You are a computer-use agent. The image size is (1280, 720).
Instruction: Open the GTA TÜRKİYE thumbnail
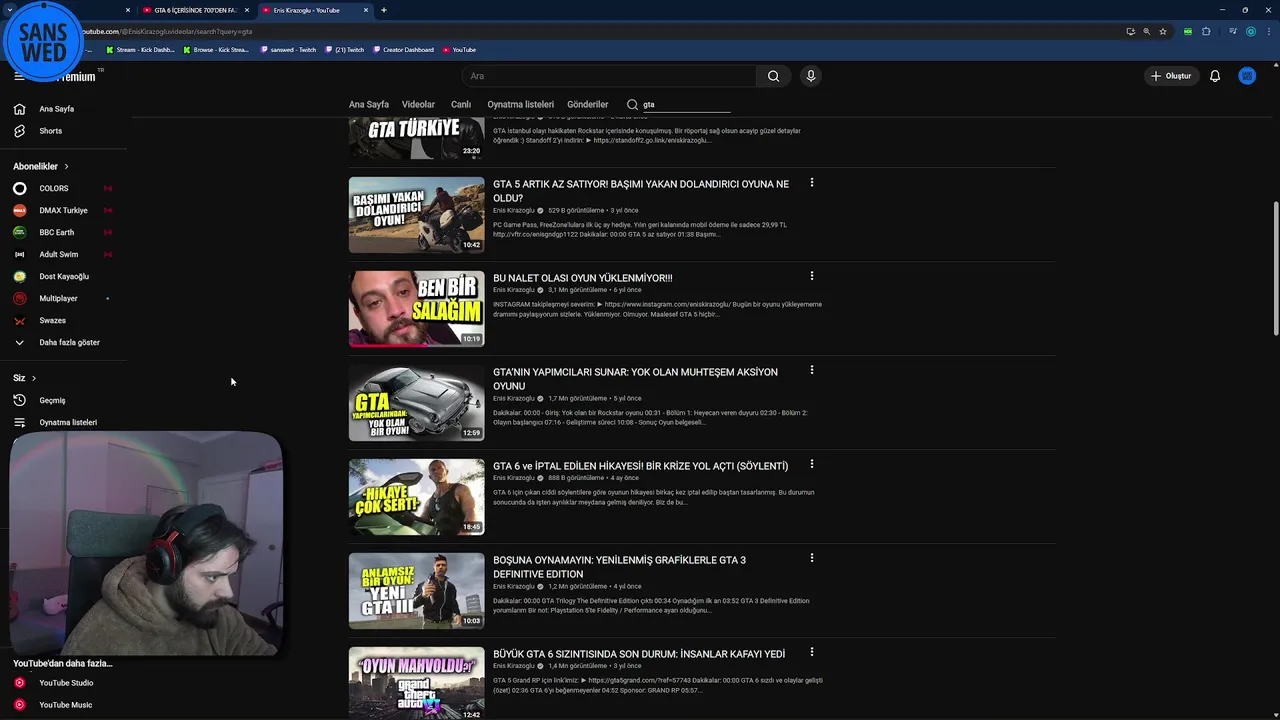point(416,138)
